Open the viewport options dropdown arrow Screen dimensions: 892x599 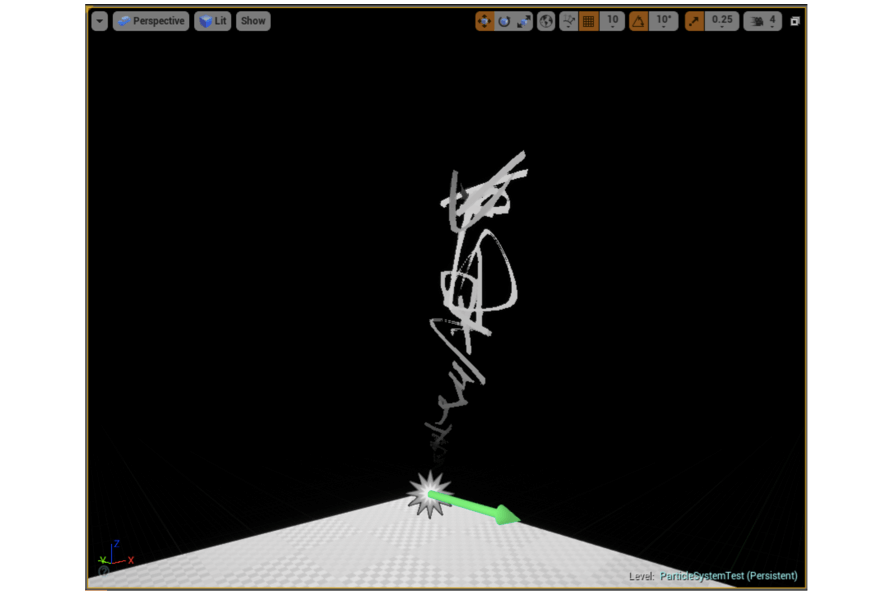click(x=99, y=21)
